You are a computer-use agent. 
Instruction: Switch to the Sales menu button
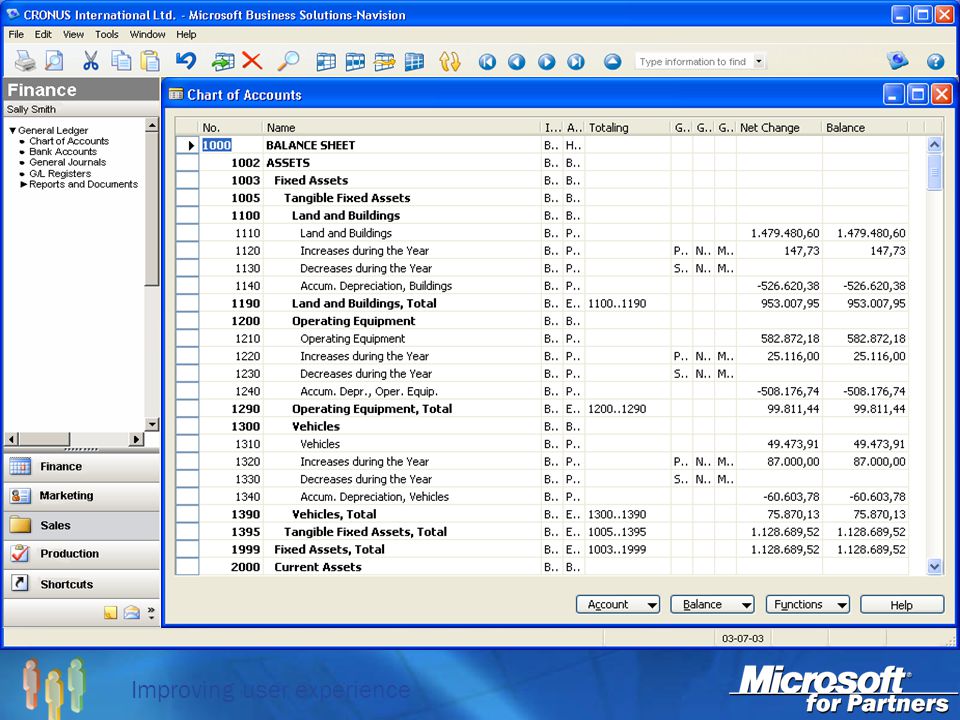(82, 525)
